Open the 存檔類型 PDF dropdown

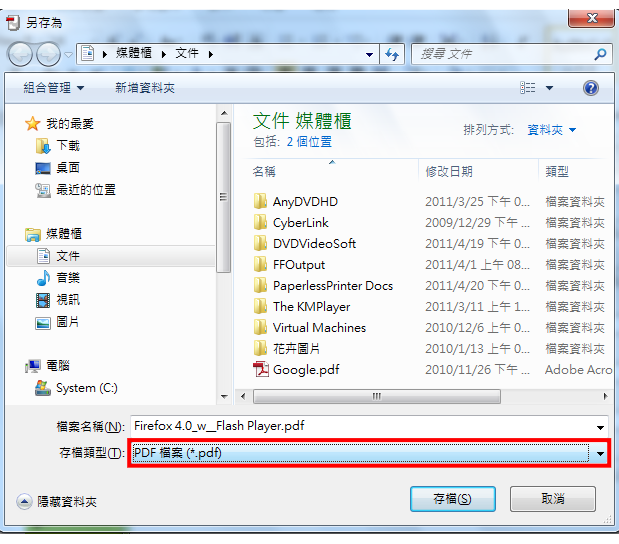[369, 453]
